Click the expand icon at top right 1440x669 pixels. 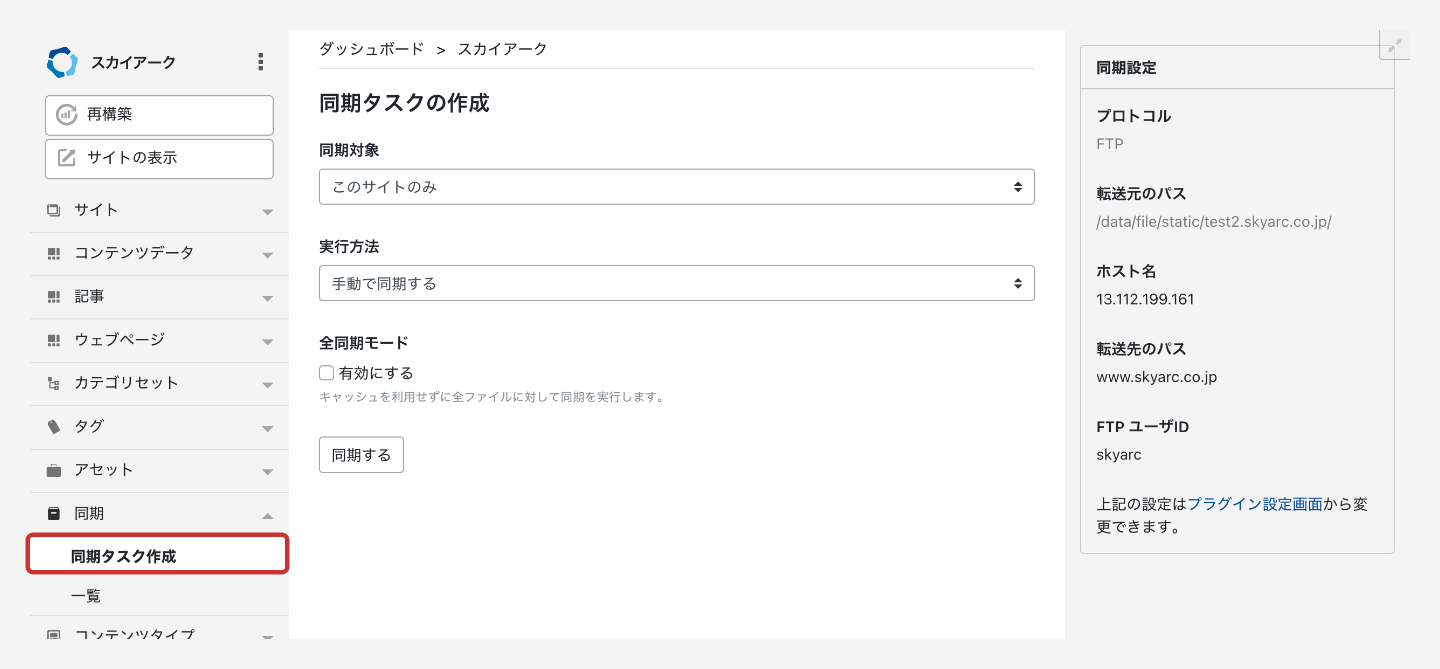(1394, 45)
